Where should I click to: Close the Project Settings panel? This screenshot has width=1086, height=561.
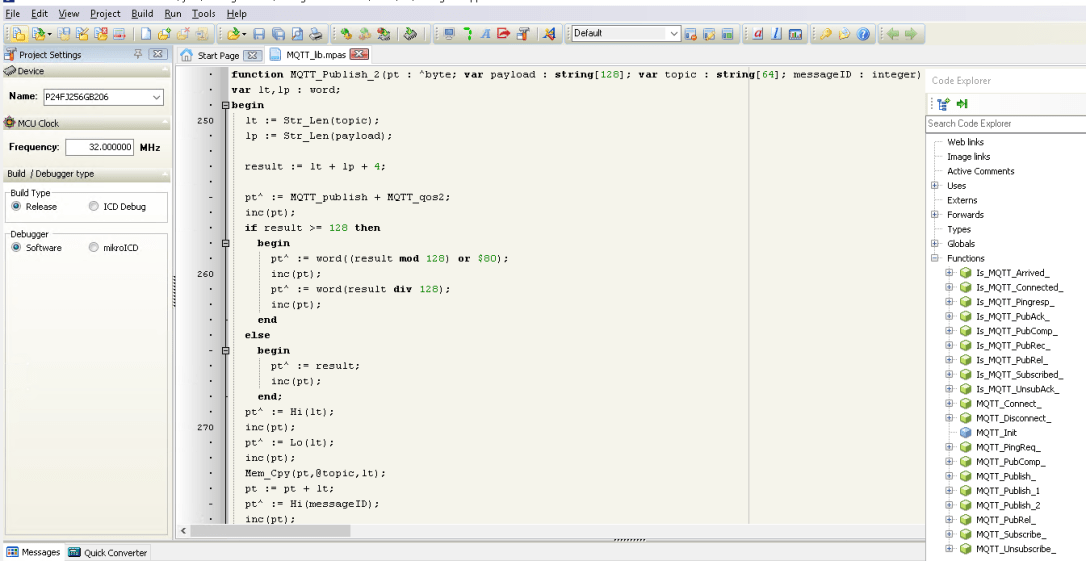(x=158, y=54)
